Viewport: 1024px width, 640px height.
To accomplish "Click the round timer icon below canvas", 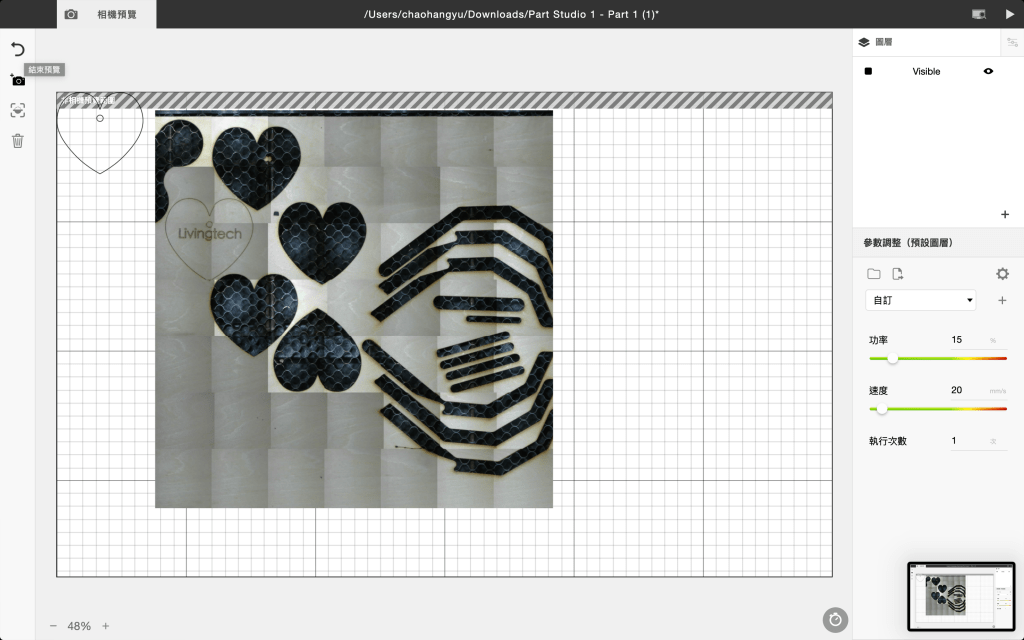I will (x=835, y=620).
